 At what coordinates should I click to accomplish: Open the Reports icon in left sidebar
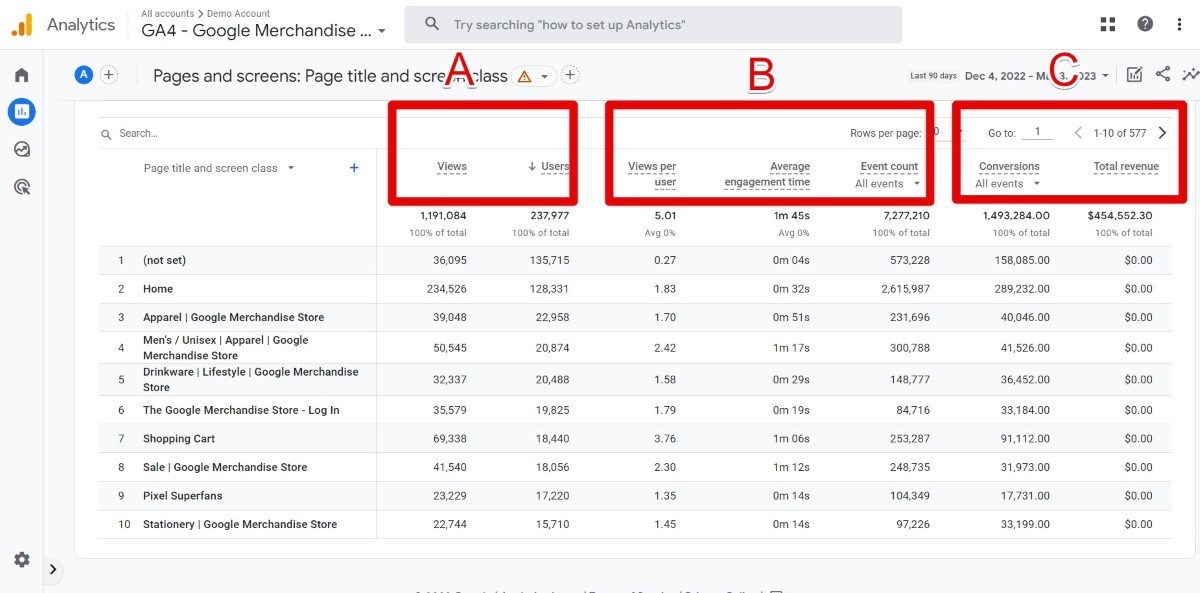pyautogui.click(x=21, y=112)
